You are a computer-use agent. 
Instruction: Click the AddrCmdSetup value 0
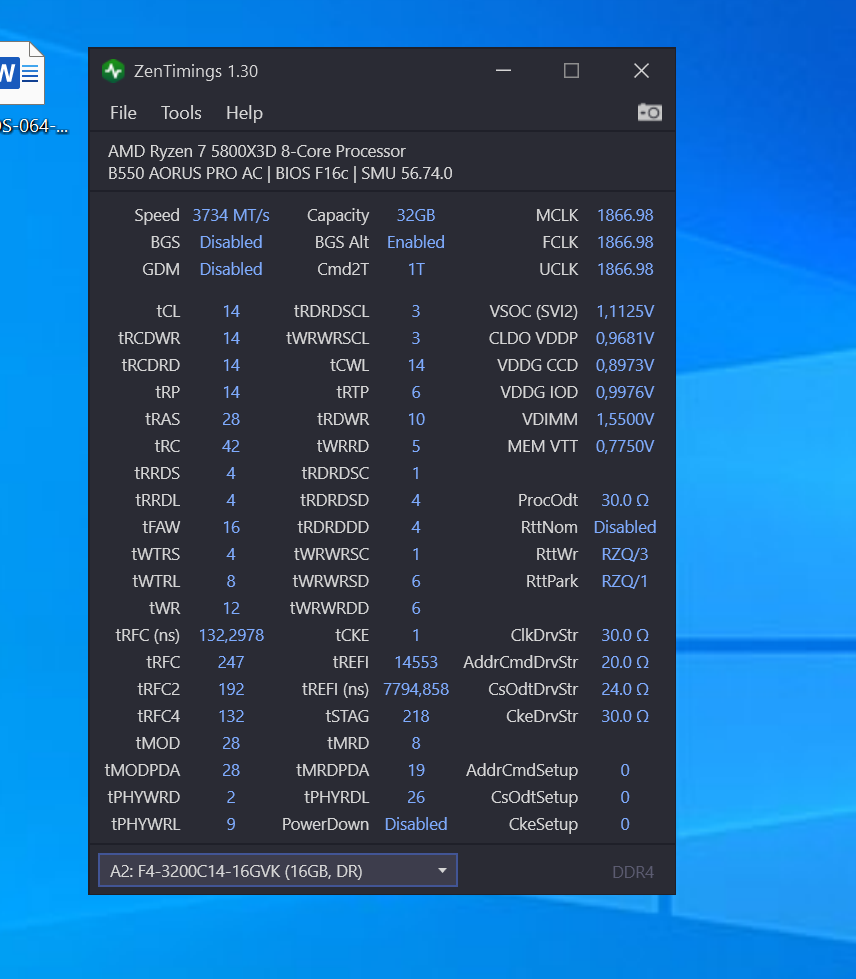[x=625, y=770]
